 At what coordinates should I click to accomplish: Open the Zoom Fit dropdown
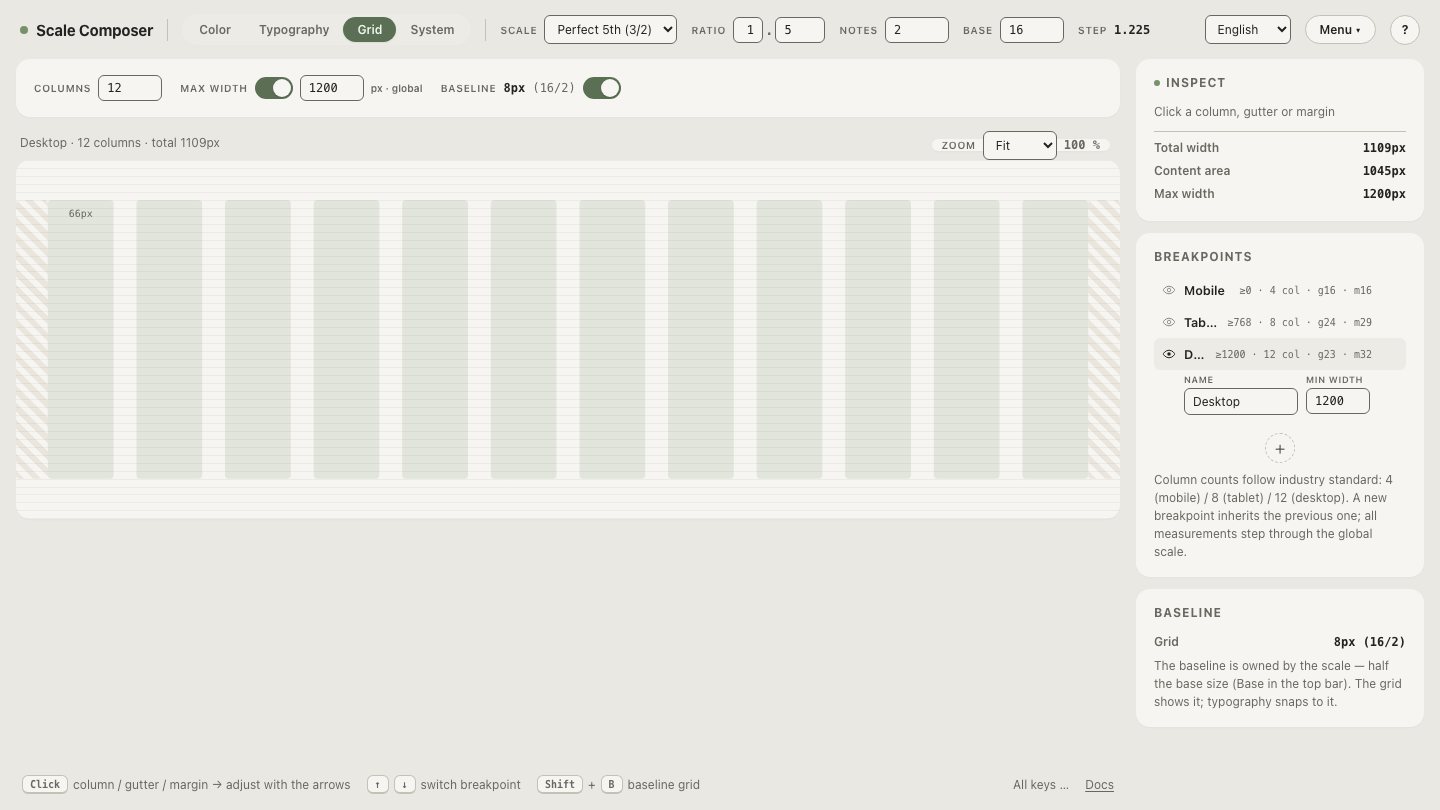pos(1020,146)
